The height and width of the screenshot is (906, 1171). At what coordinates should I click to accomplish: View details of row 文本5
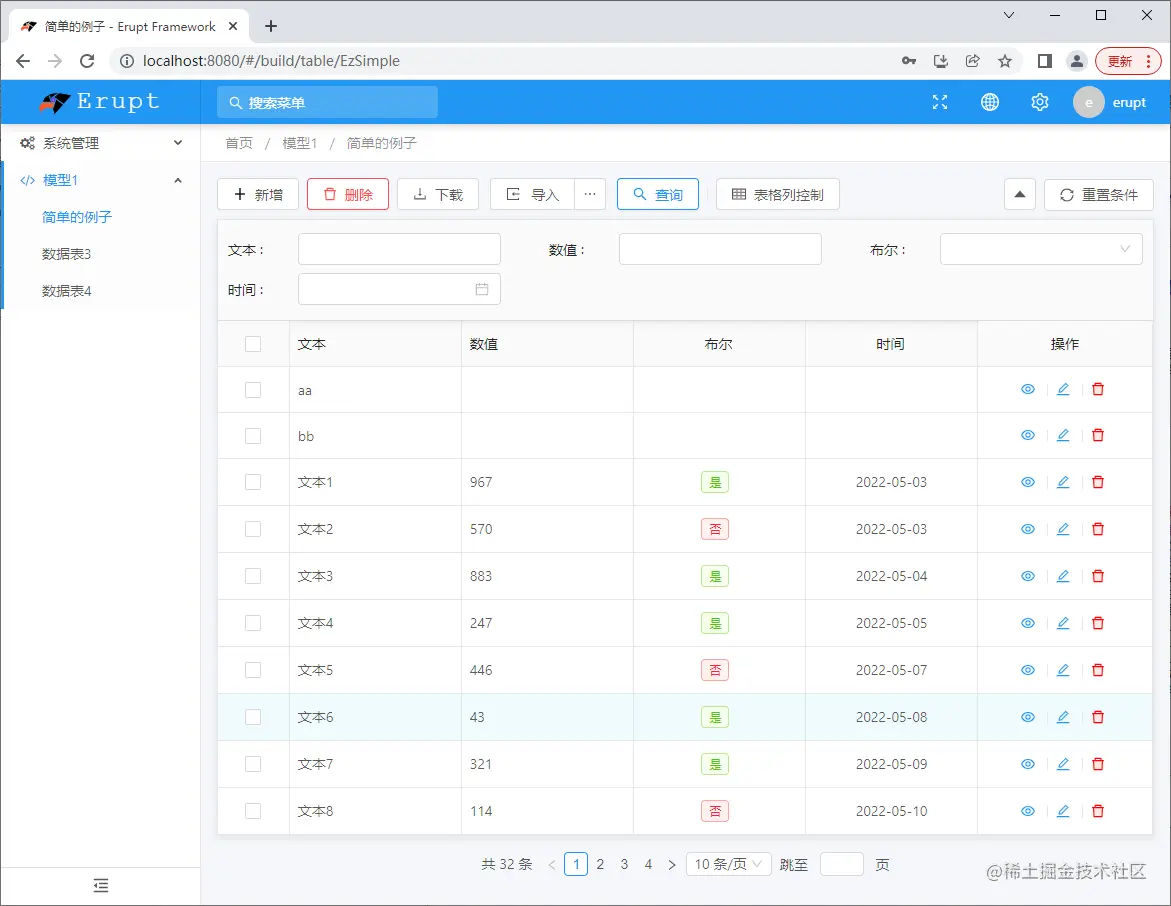pos(1028,670)
